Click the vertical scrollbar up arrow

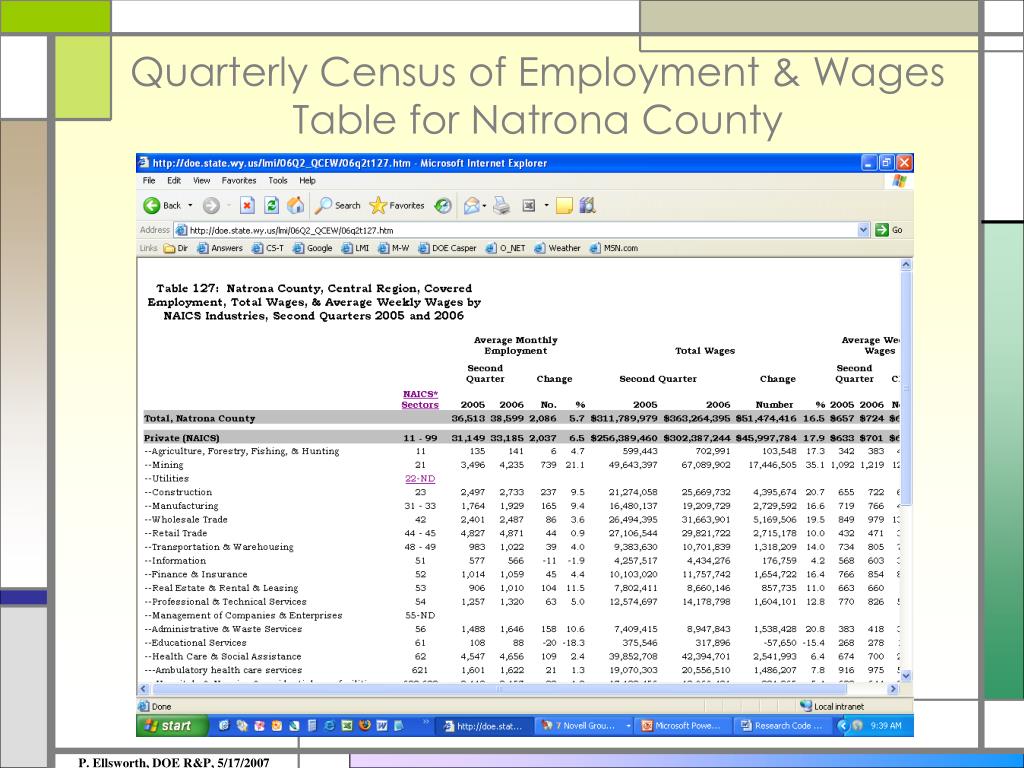[x=905, y=264]
